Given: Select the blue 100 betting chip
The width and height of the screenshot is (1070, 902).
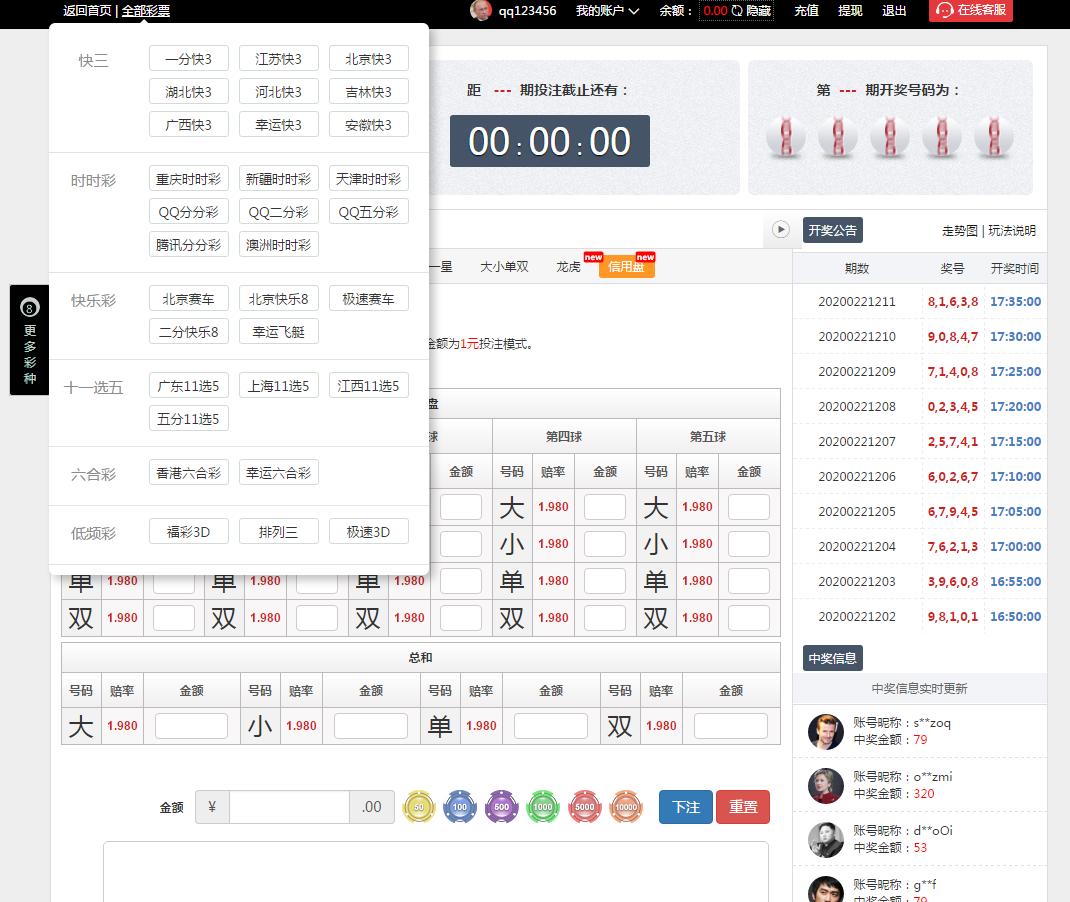Looking at the screenshot, I should pos(460,807).
